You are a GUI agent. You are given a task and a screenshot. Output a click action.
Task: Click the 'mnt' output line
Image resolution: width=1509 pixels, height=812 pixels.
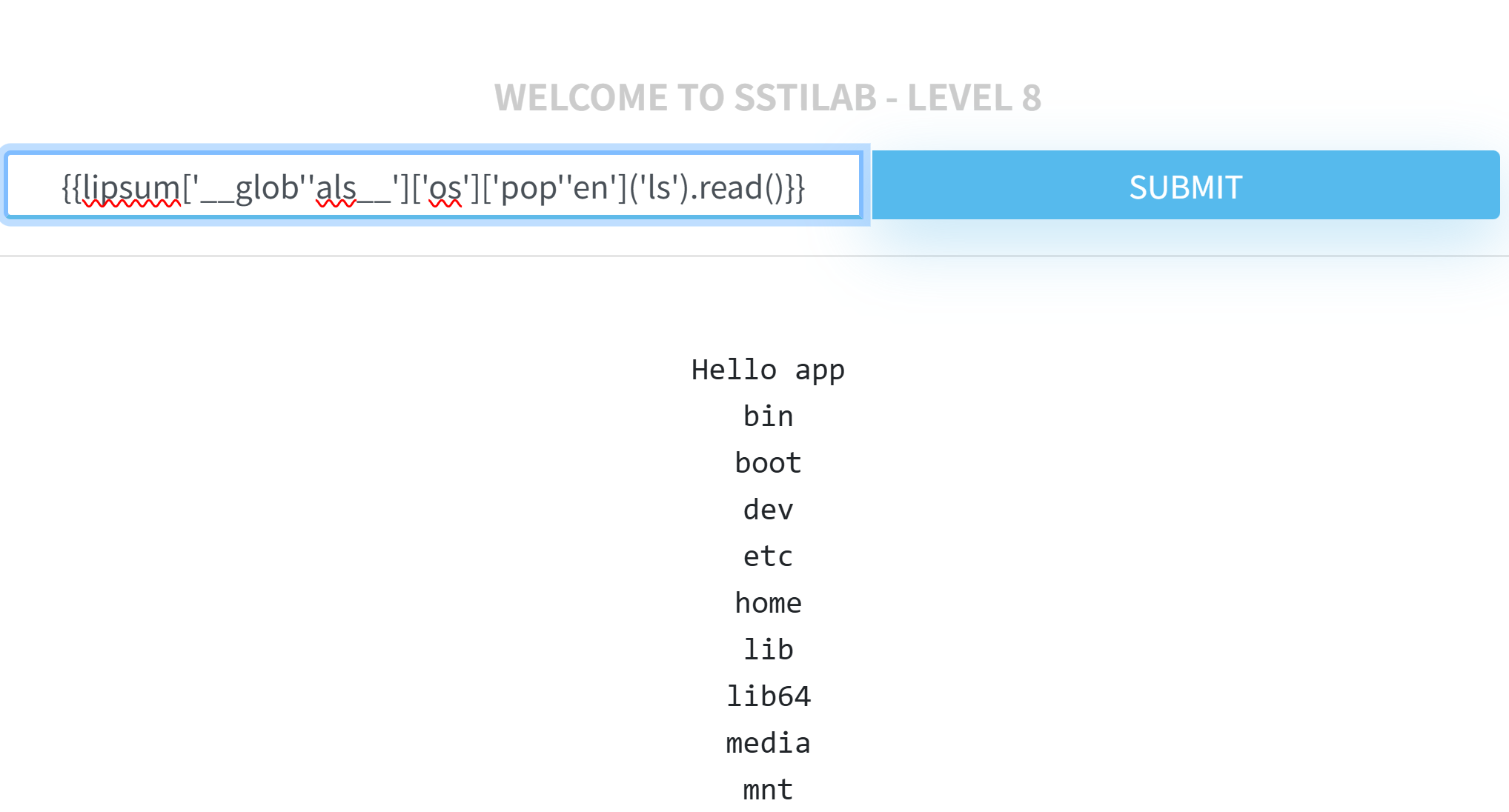768,790
